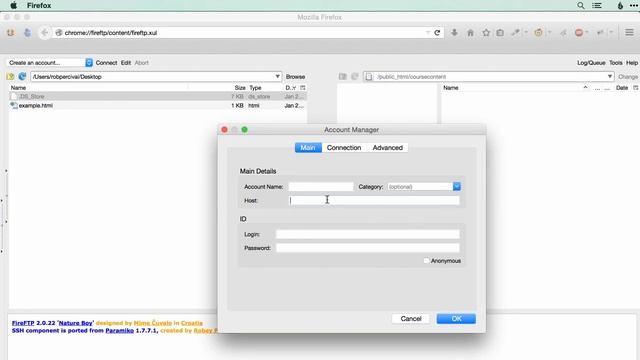
Task: Sort remote files by Name column header
Action: (x=451, y=88)
